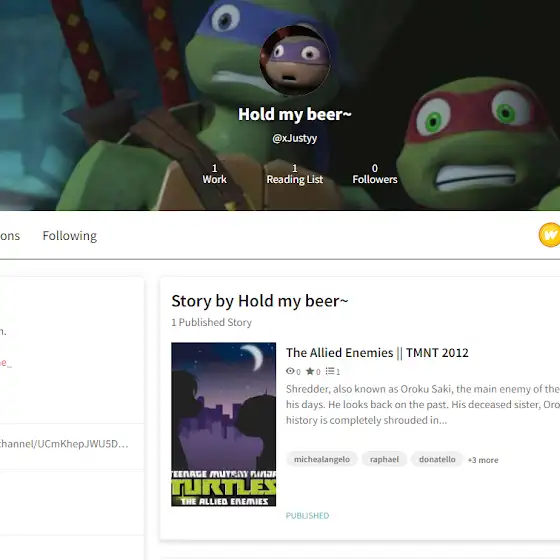Click the Shredder story description text
Screen dimensions: 560x560
pyautogui.click(x=423, y=405)
